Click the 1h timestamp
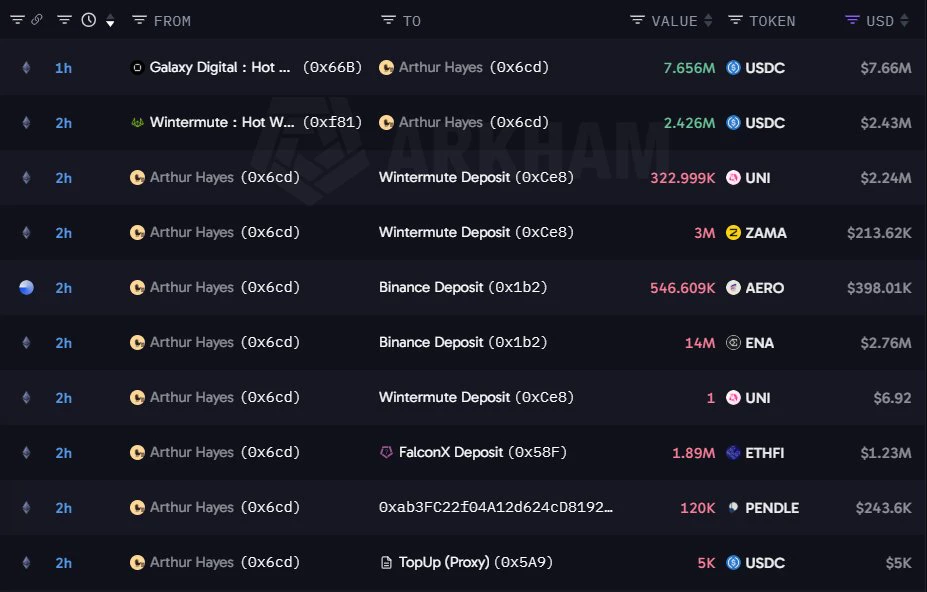The height and width of the screenshot is (592, 927). pos(63,68)
